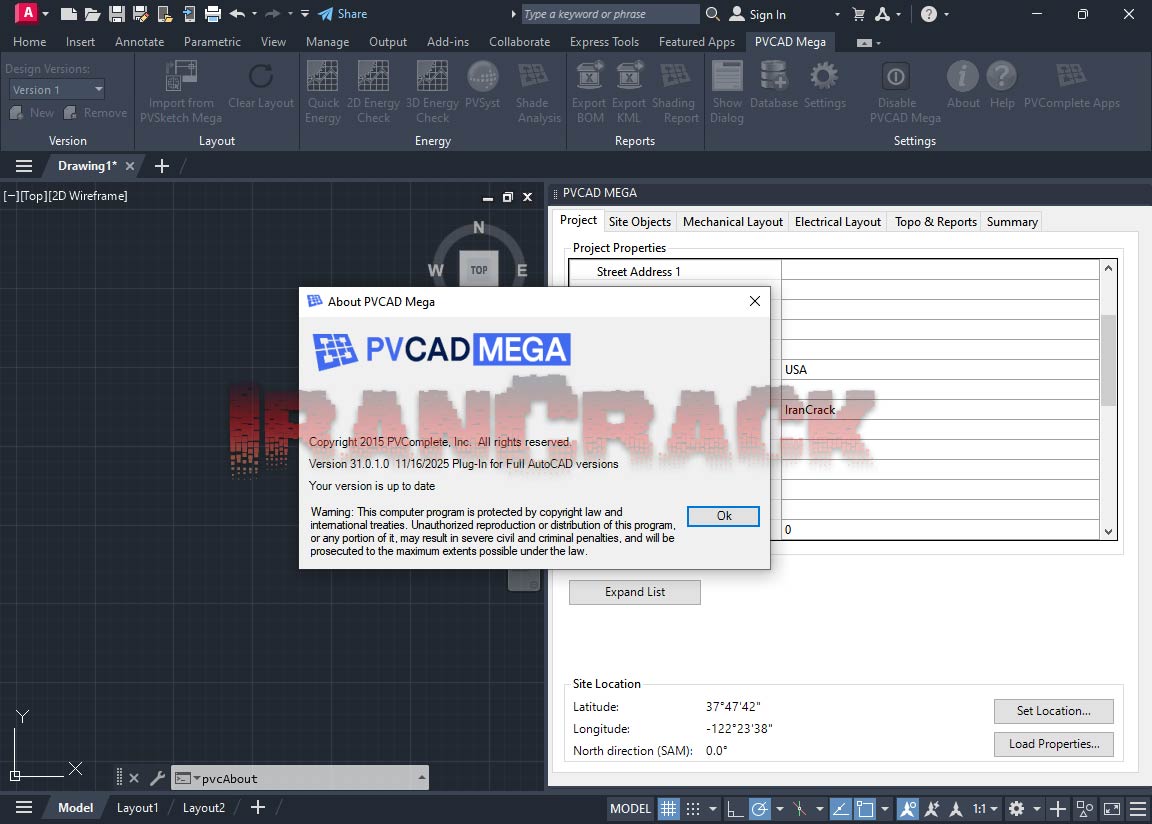Click the Disable PVCAD Mega icon
Viewport: 1152px width, 824px height.
(895, 90)
